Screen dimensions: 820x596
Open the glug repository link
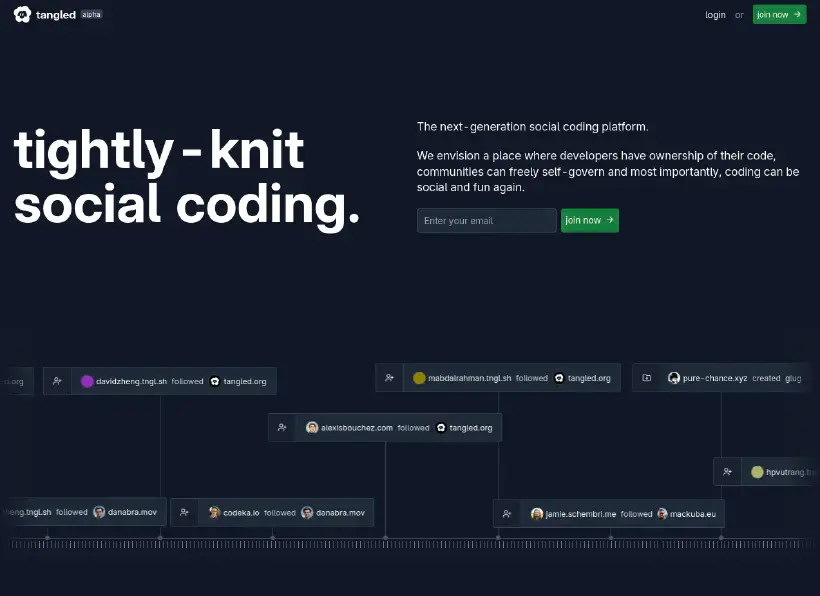(793, 379)
